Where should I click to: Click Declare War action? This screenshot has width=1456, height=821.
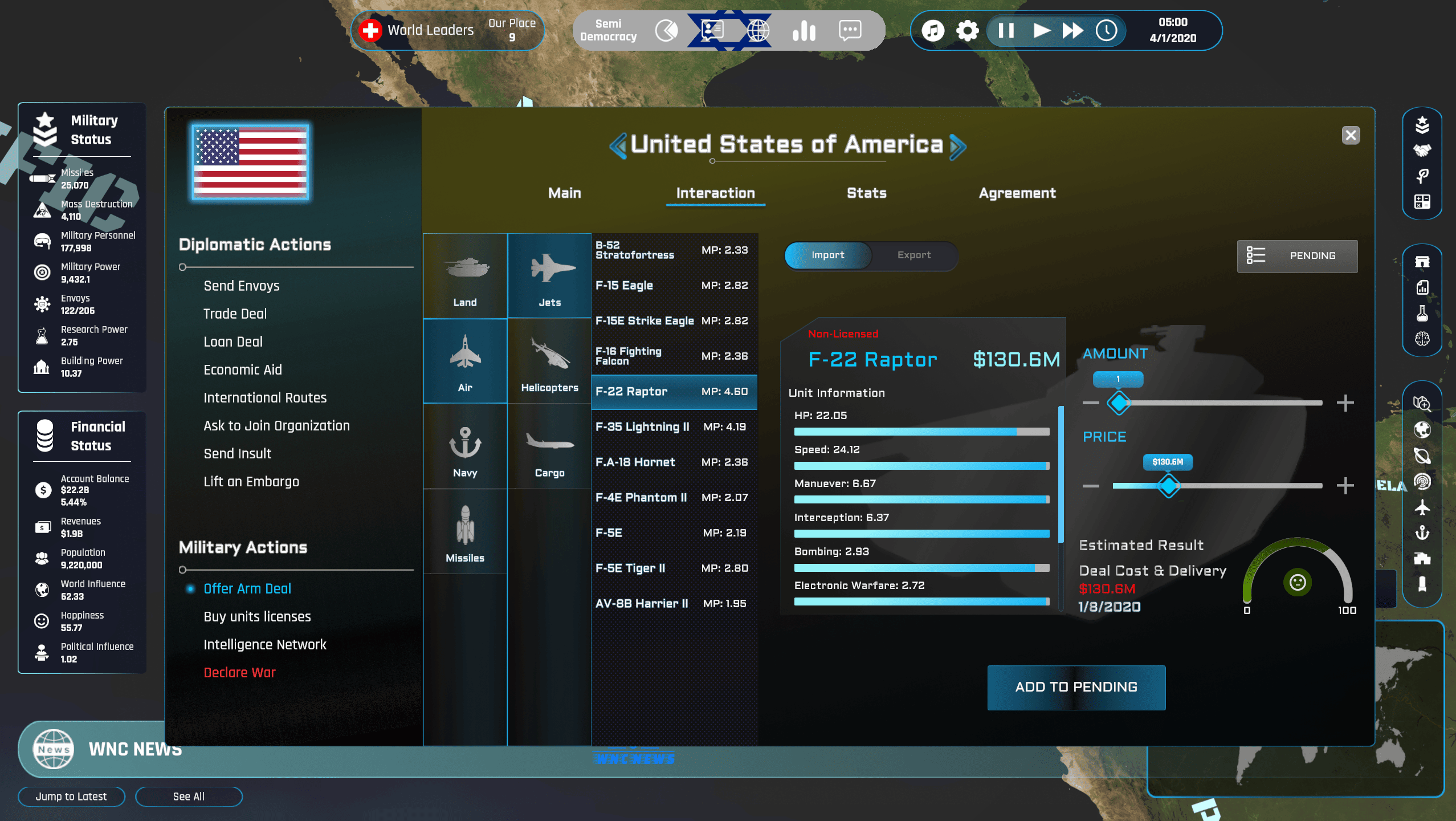(x=239, y=673)
